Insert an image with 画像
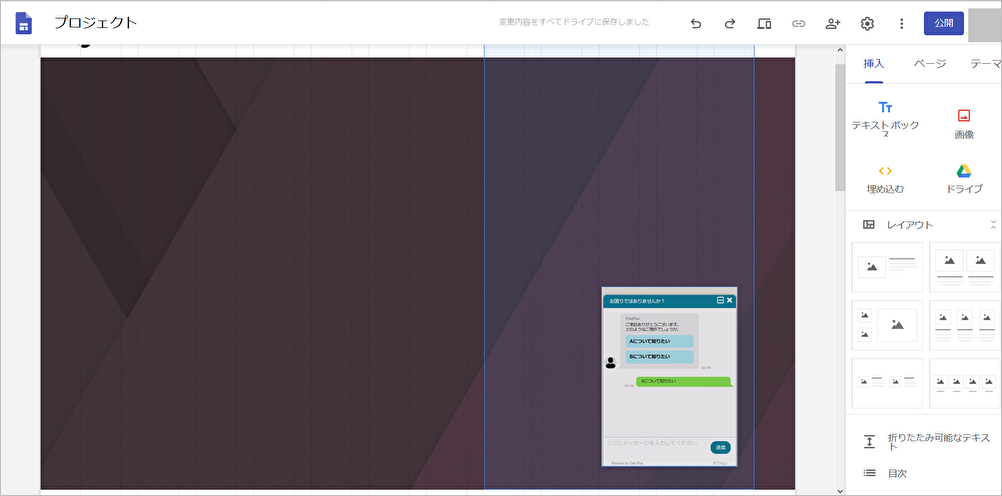The width and height of the screenshot is (1002, 496). point(964,124)
